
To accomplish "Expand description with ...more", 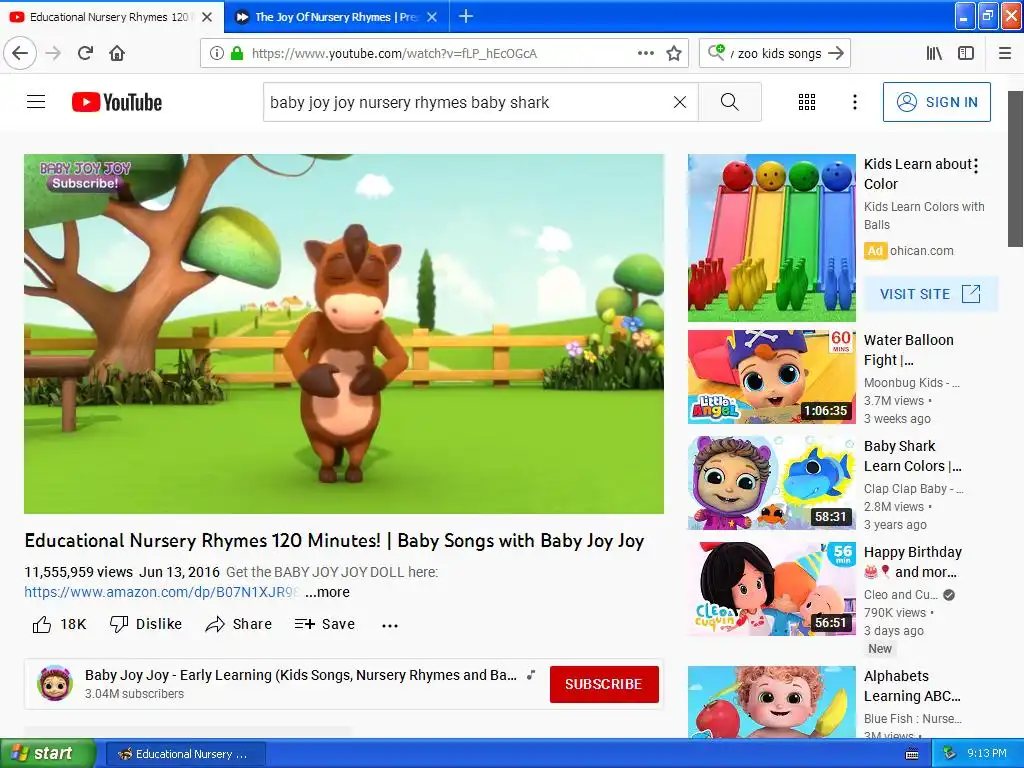I will (327, 592).
